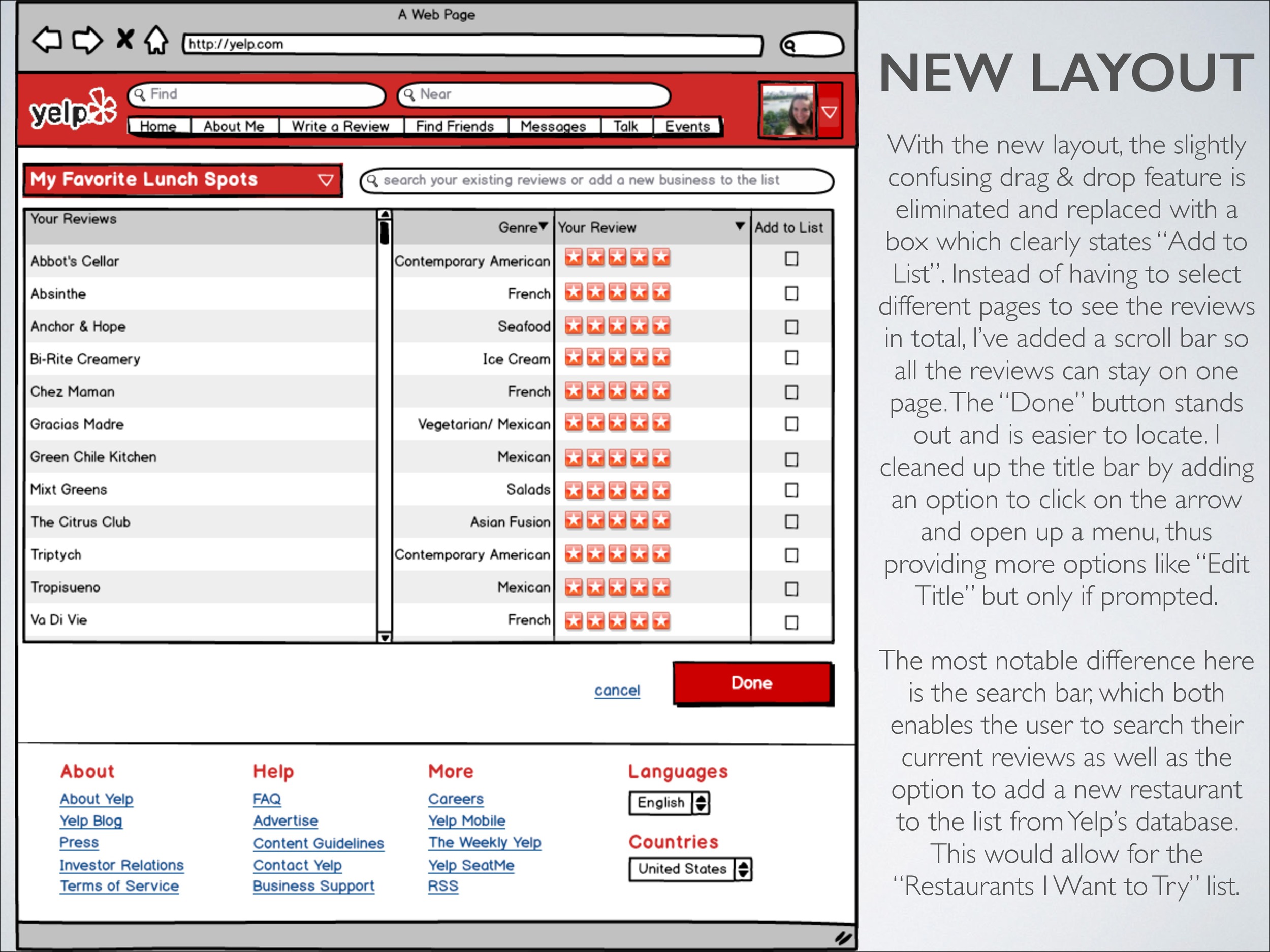This screenshot has height=952, width=1270.
Task: Open the About Yelp footer link
Action: pos(97,799)
